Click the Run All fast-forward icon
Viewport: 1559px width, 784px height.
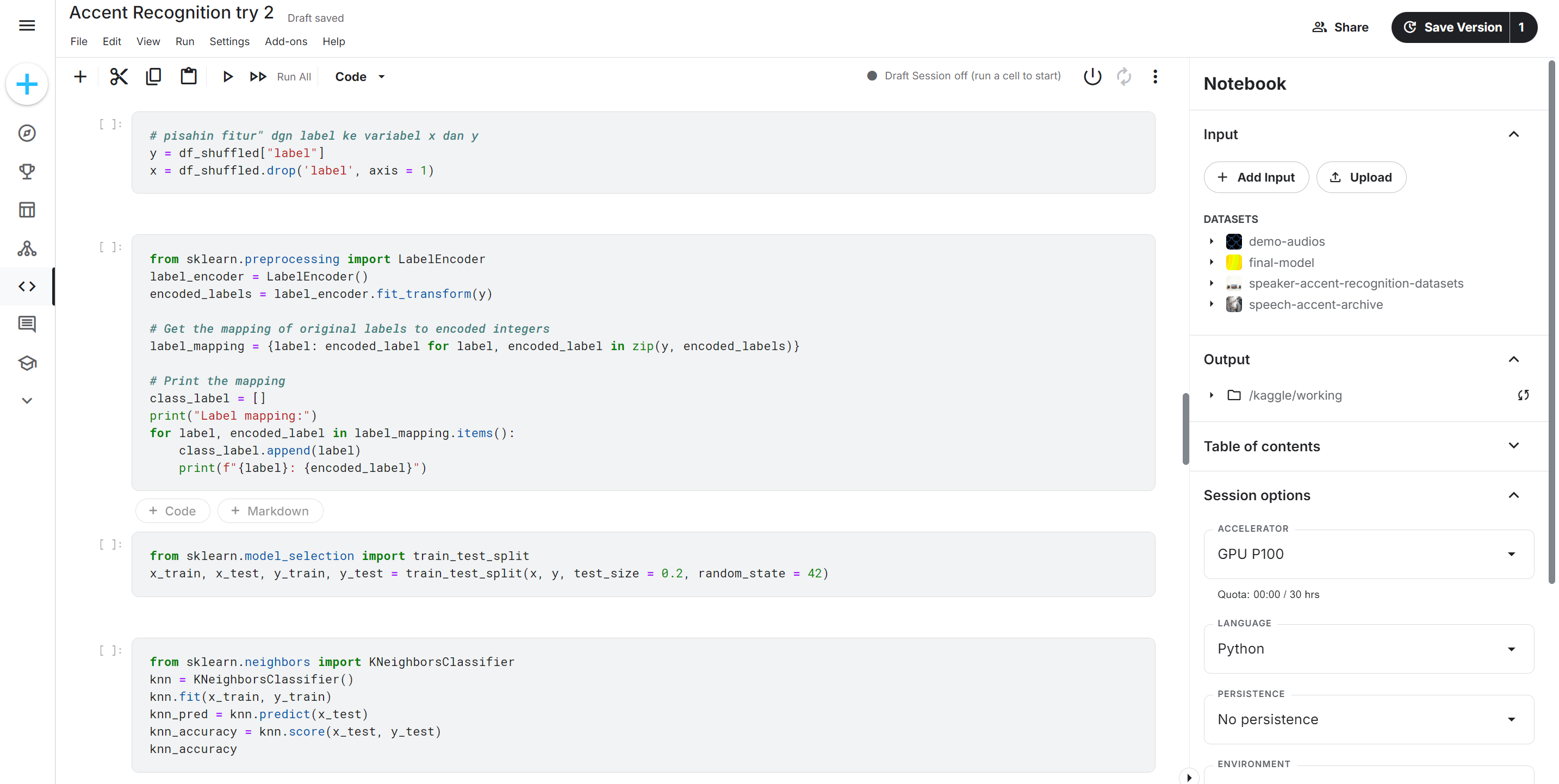258,77
